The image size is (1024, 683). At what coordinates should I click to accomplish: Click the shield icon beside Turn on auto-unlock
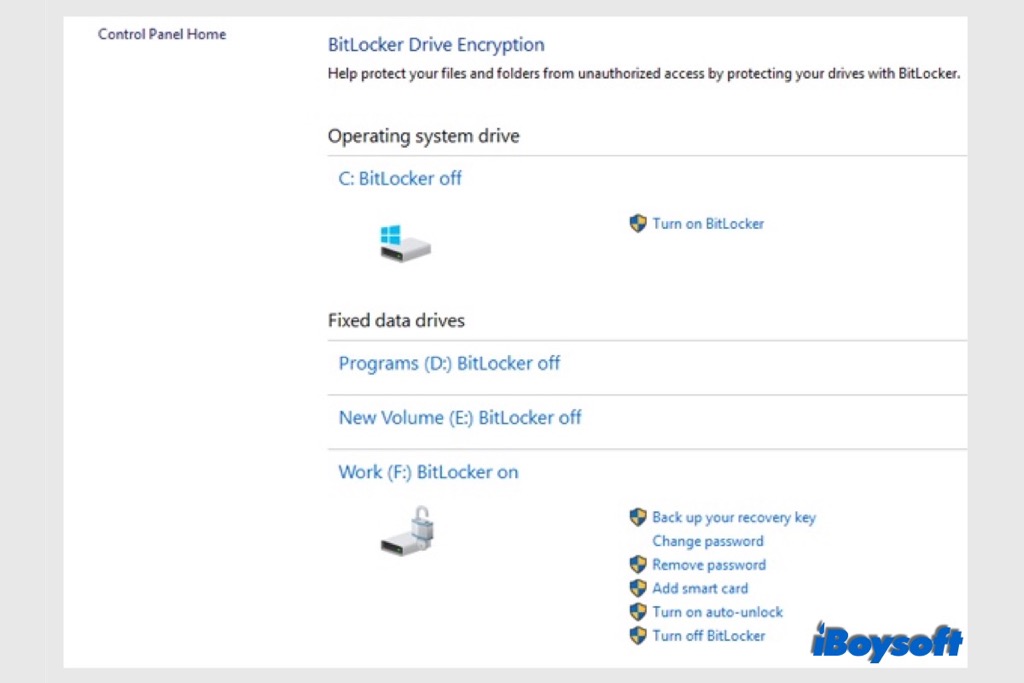638,612
